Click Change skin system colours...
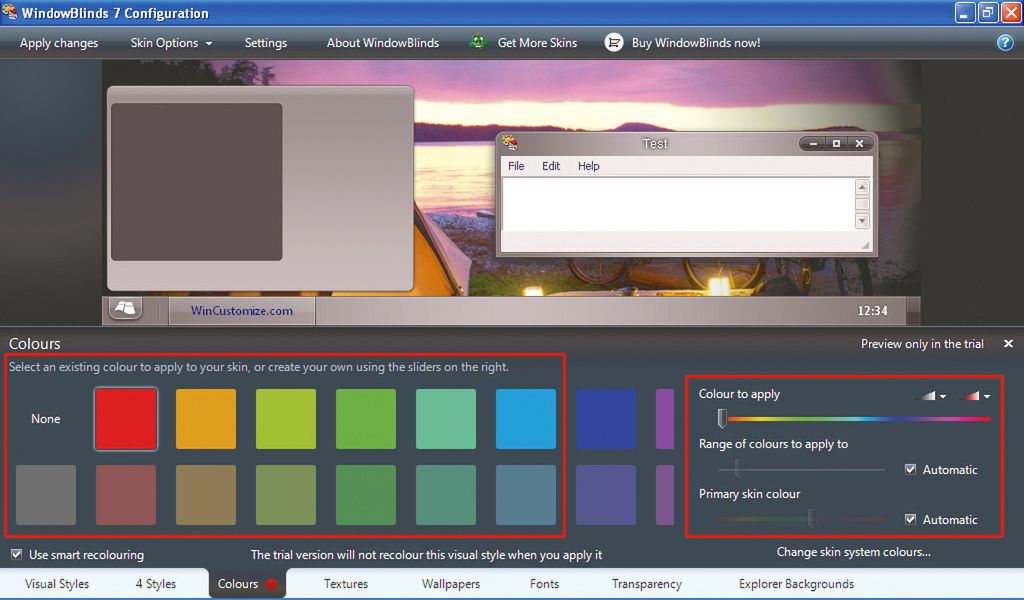Screen dimensions: 1024x600 click(x=854, y=552)
